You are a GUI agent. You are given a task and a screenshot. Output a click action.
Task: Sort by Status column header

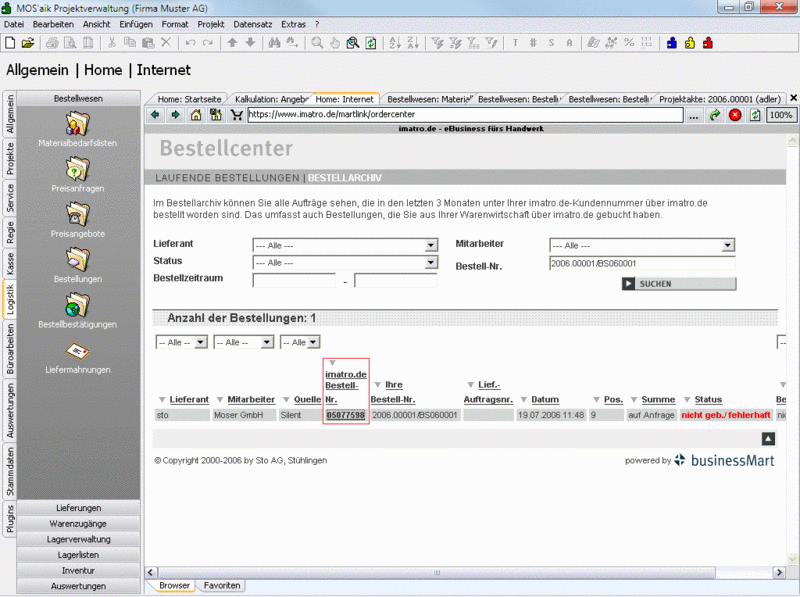tap(708, 400)
